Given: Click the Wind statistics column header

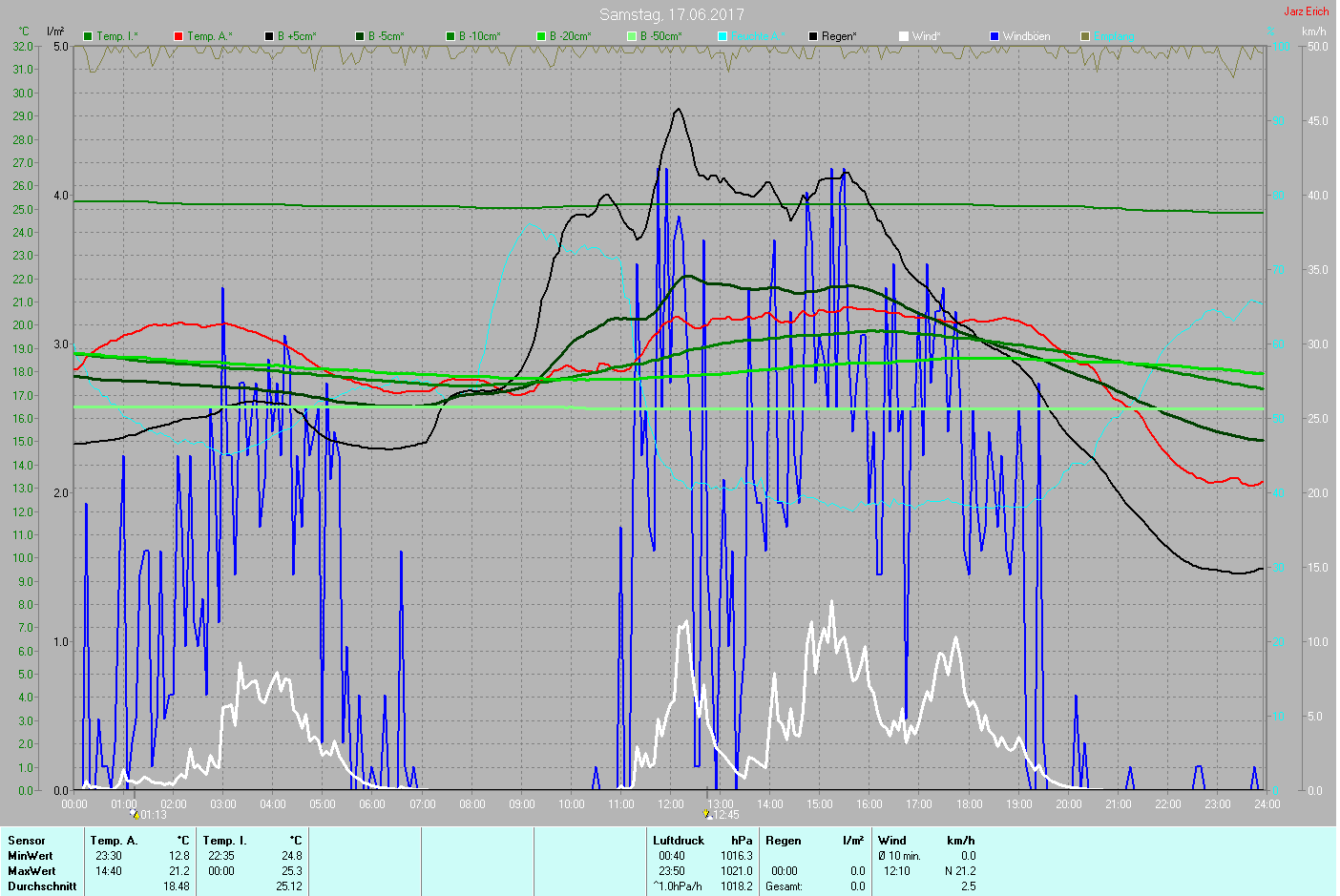Looking at the screenshot, I should coord(892,841).
